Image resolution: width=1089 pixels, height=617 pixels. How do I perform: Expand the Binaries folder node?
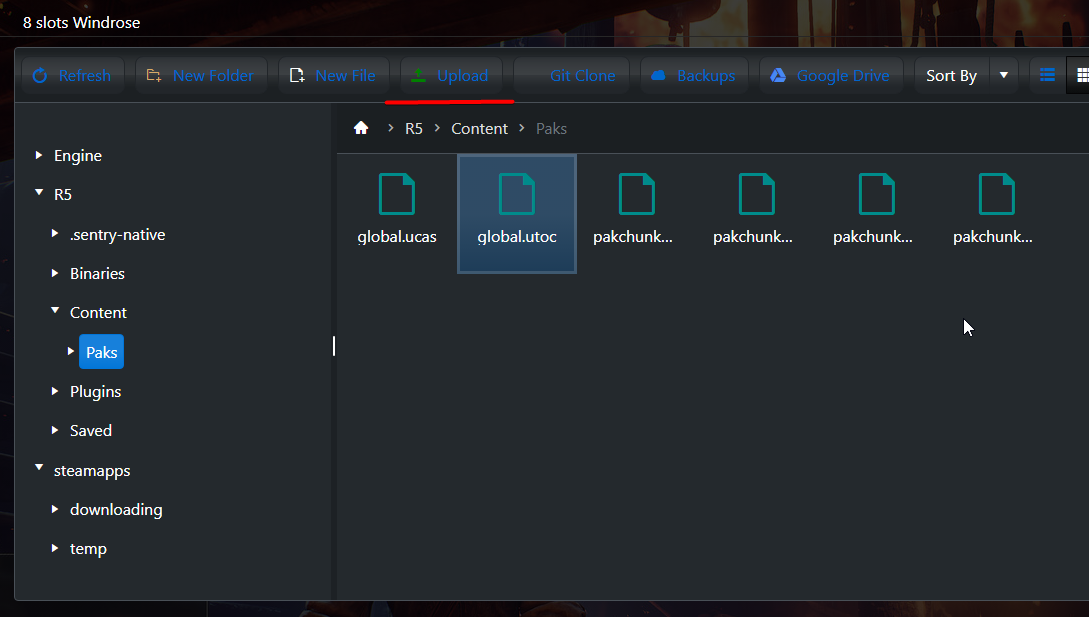[x=55, y=273]
